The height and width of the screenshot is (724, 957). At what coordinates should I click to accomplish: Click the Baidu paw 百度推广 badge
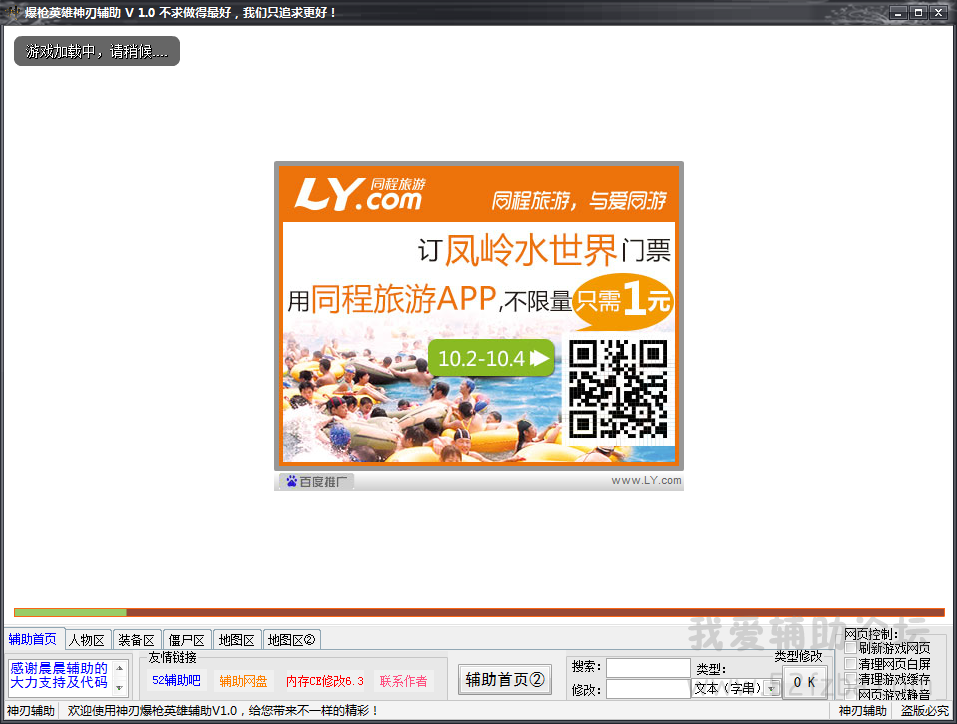(316, 481)
